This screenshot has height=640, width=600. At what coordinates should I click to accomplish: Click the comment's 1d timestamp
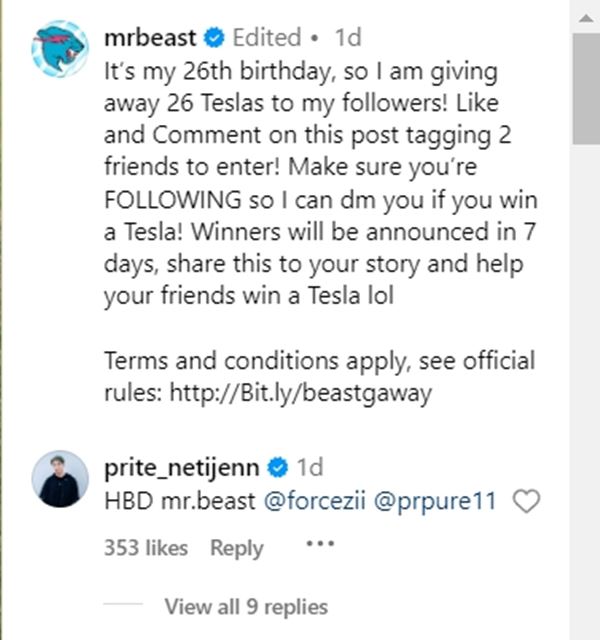(x=310, y=467)
